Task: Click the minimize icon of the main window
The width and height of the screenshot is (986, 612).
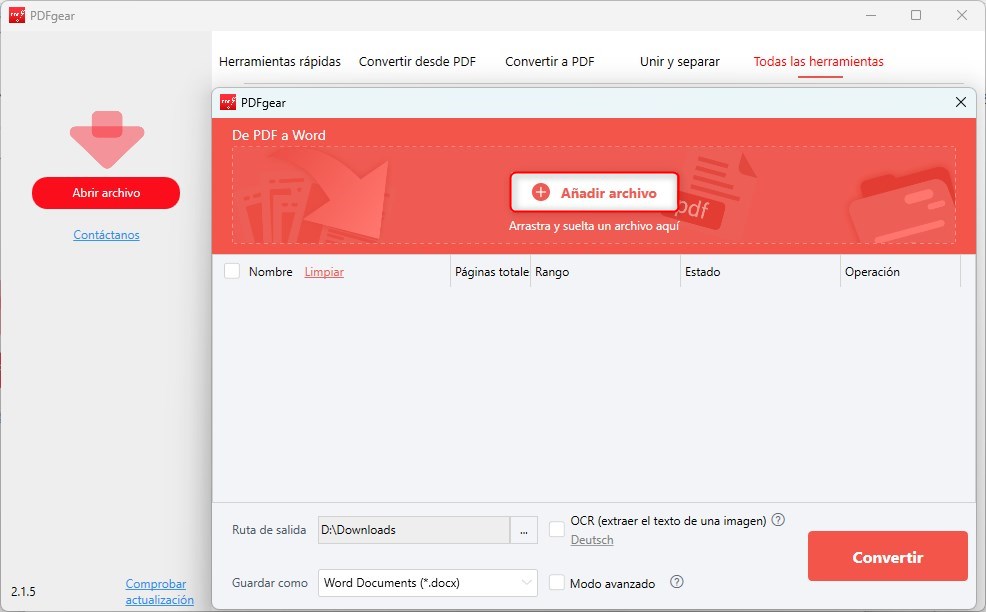Action: pos(869,15)
